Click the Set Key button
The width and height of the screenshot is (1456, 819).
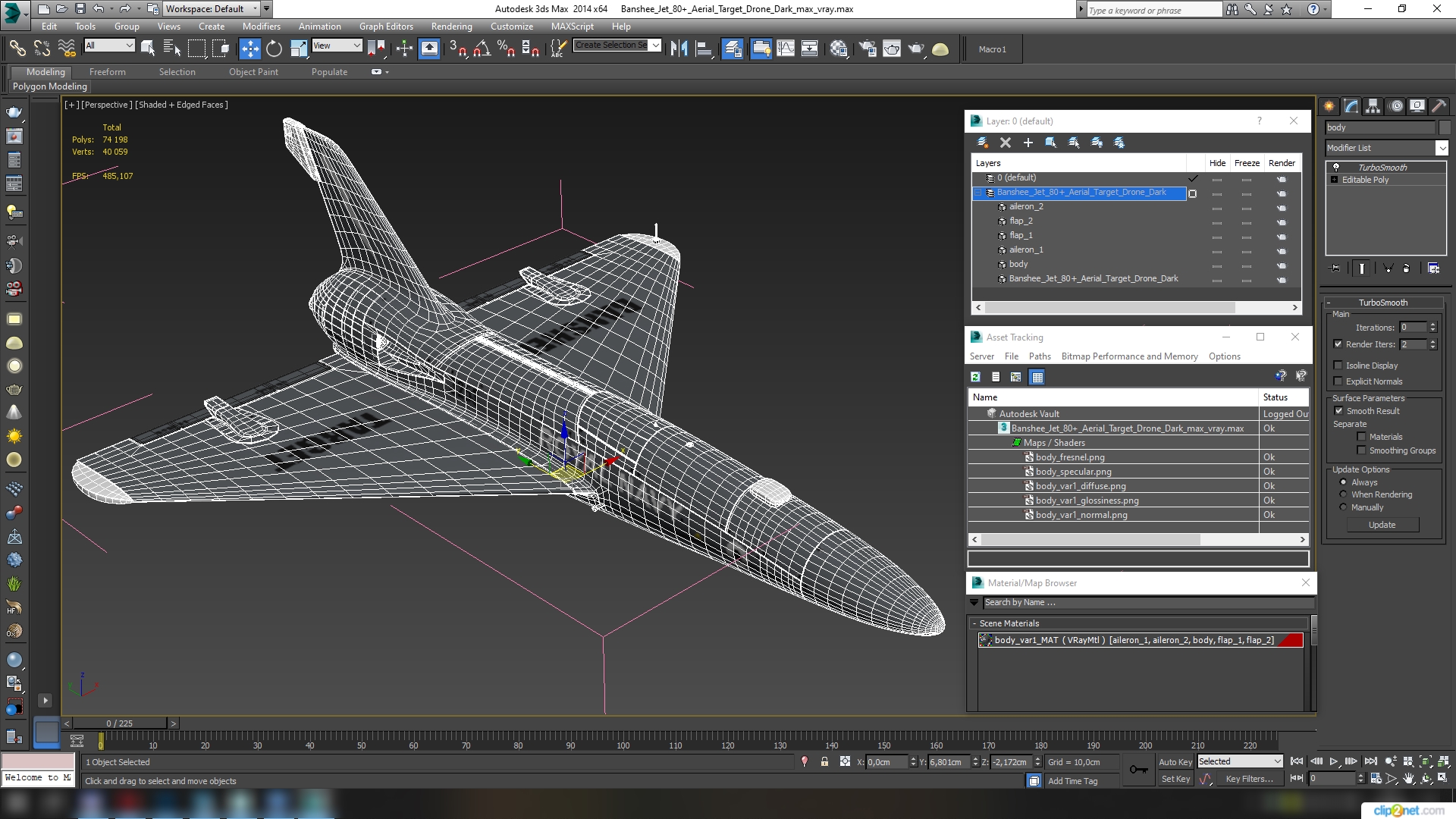point(1175,779)
